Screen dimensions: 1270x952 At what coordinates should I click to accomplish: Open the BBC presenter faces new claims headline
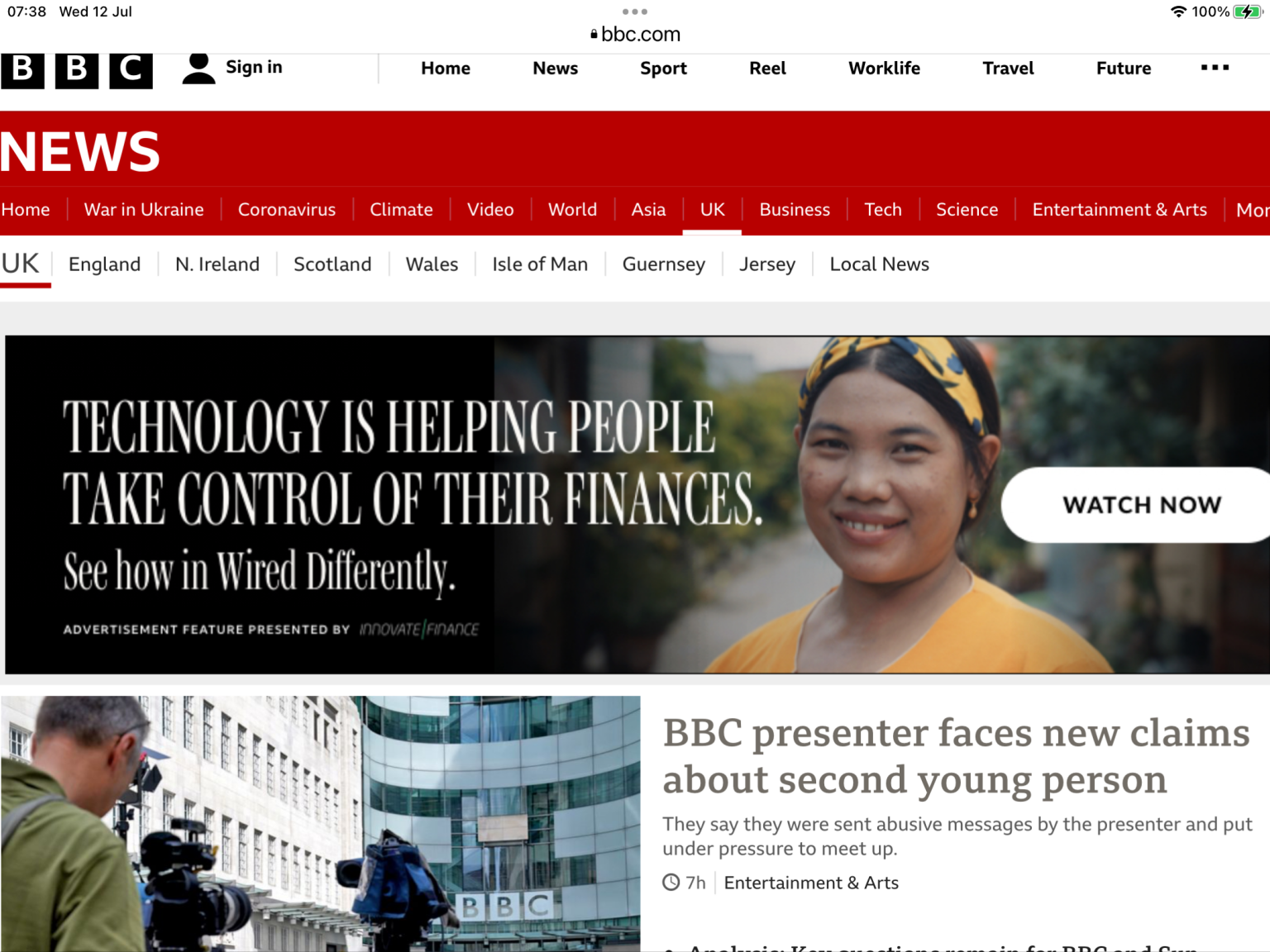coord(955,756)
